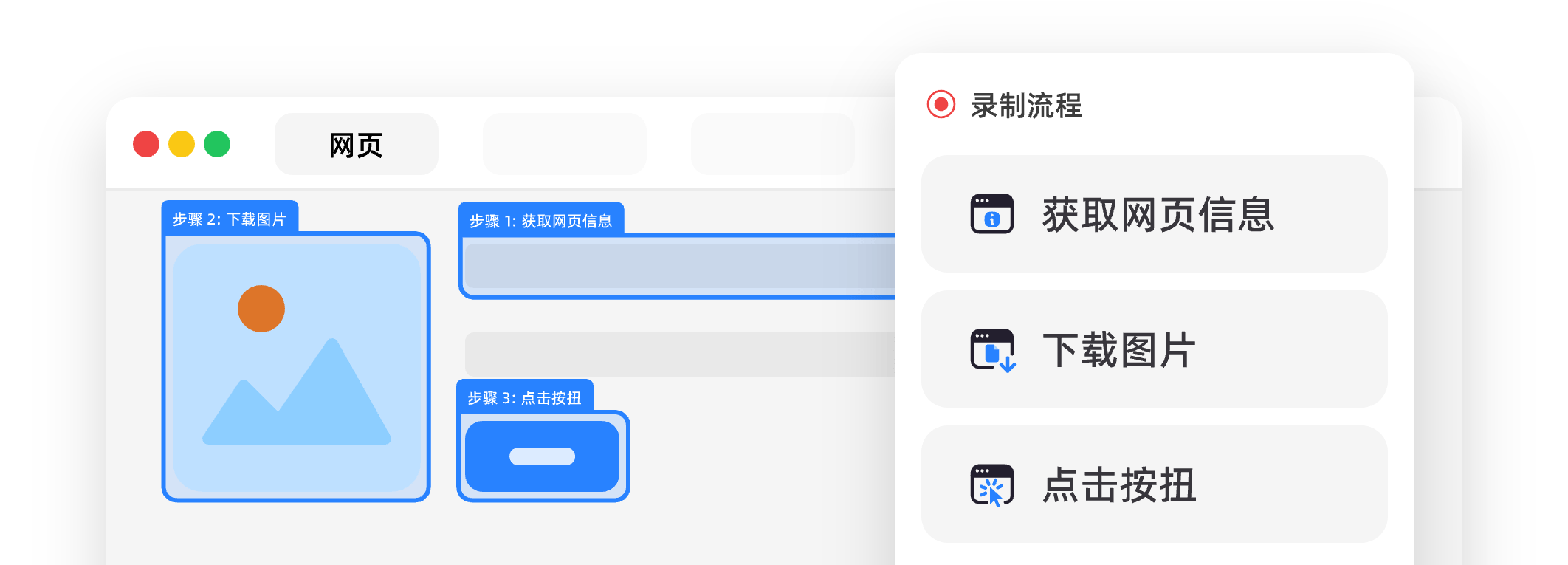
Task: Click the orange sun in the image
Action: [x=261, y=309]
